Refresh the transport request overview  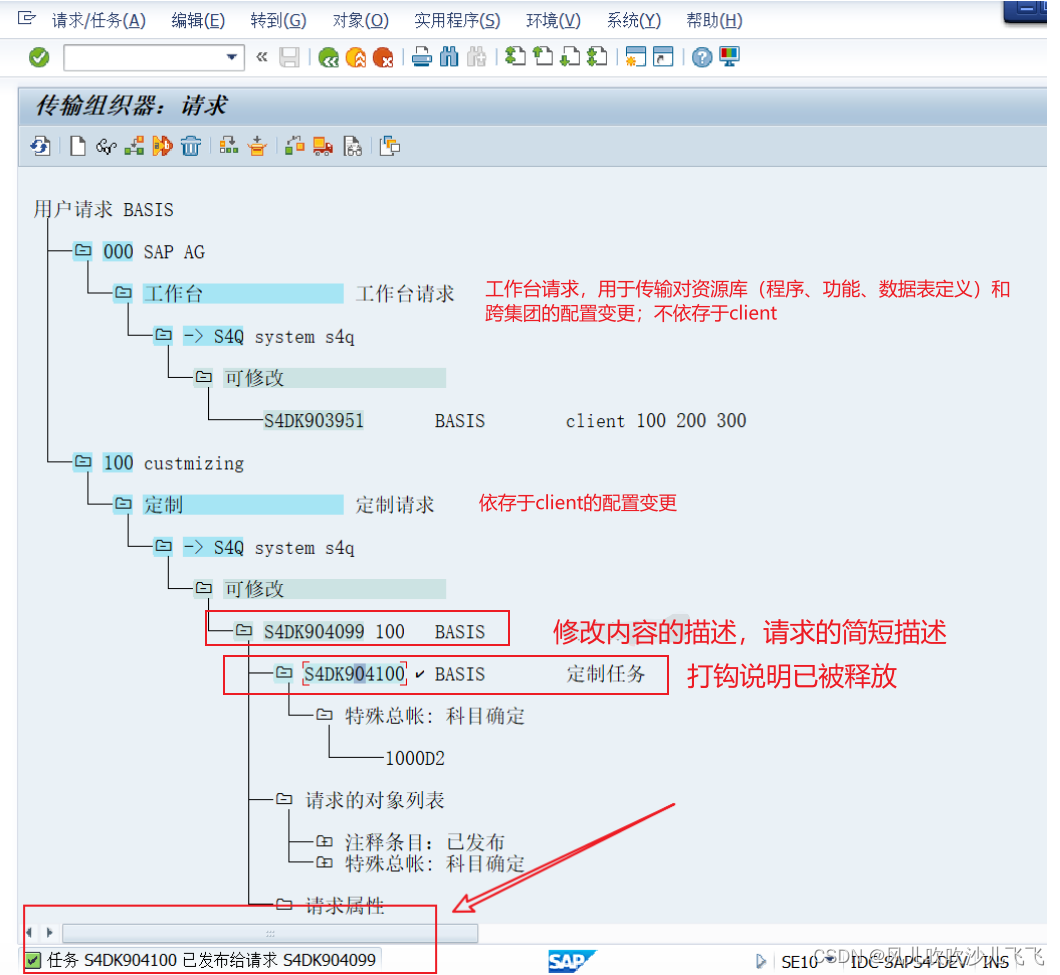(x=40, y=146)
